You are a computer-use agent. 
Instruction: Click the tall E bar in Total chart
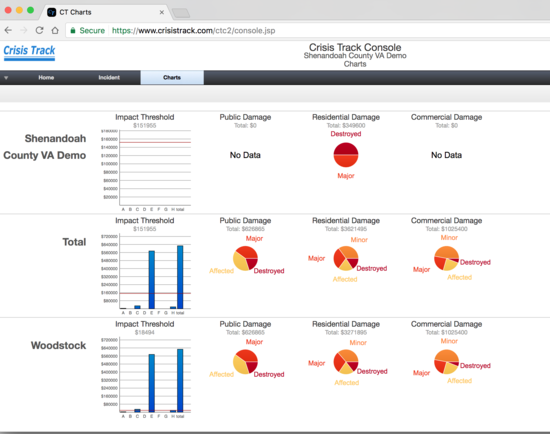(152, 280)
